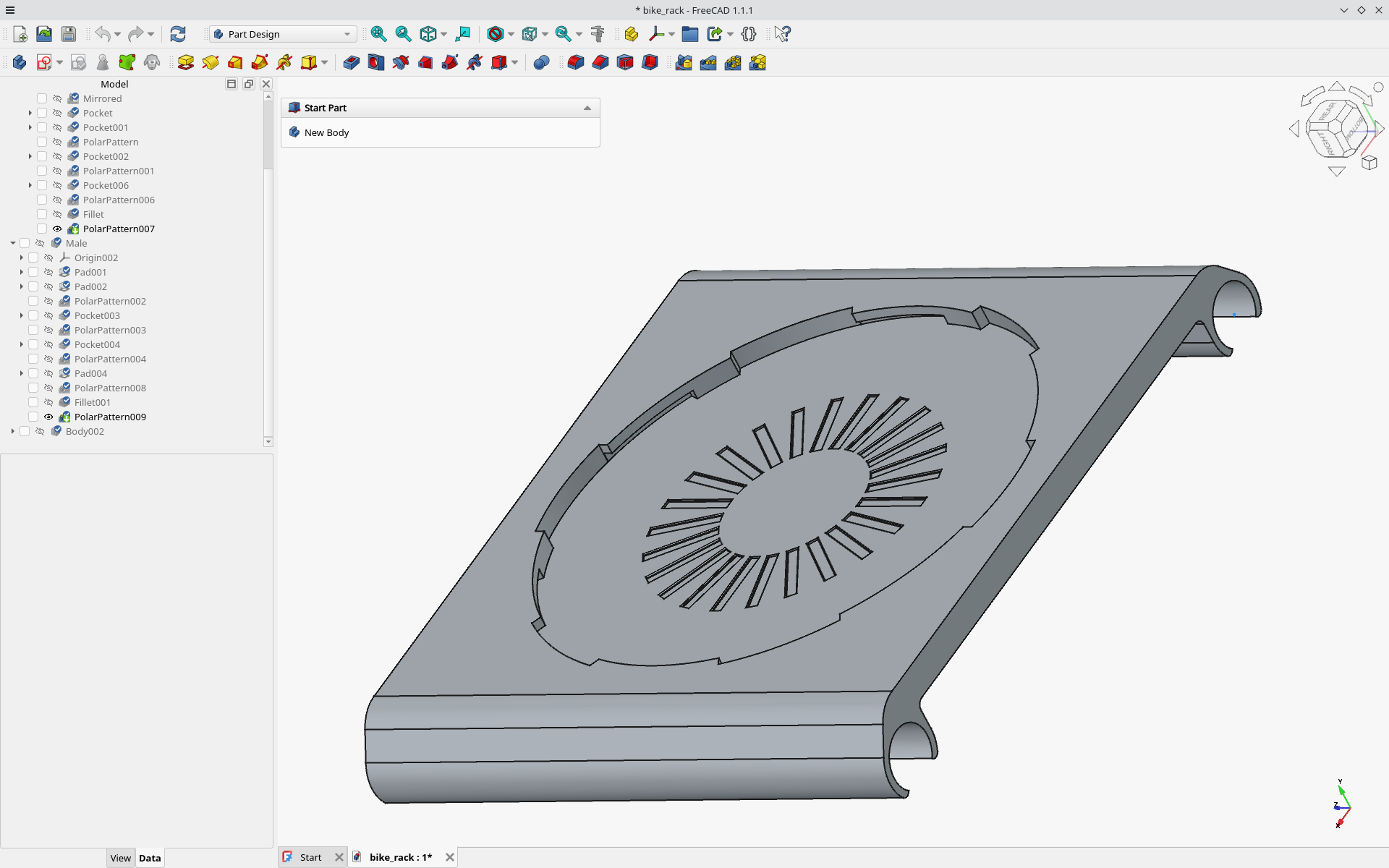The width and height of the screenshot is (1389, 868).
Task: Create a MultiTransform feature
Action: [x=757, y=63]
